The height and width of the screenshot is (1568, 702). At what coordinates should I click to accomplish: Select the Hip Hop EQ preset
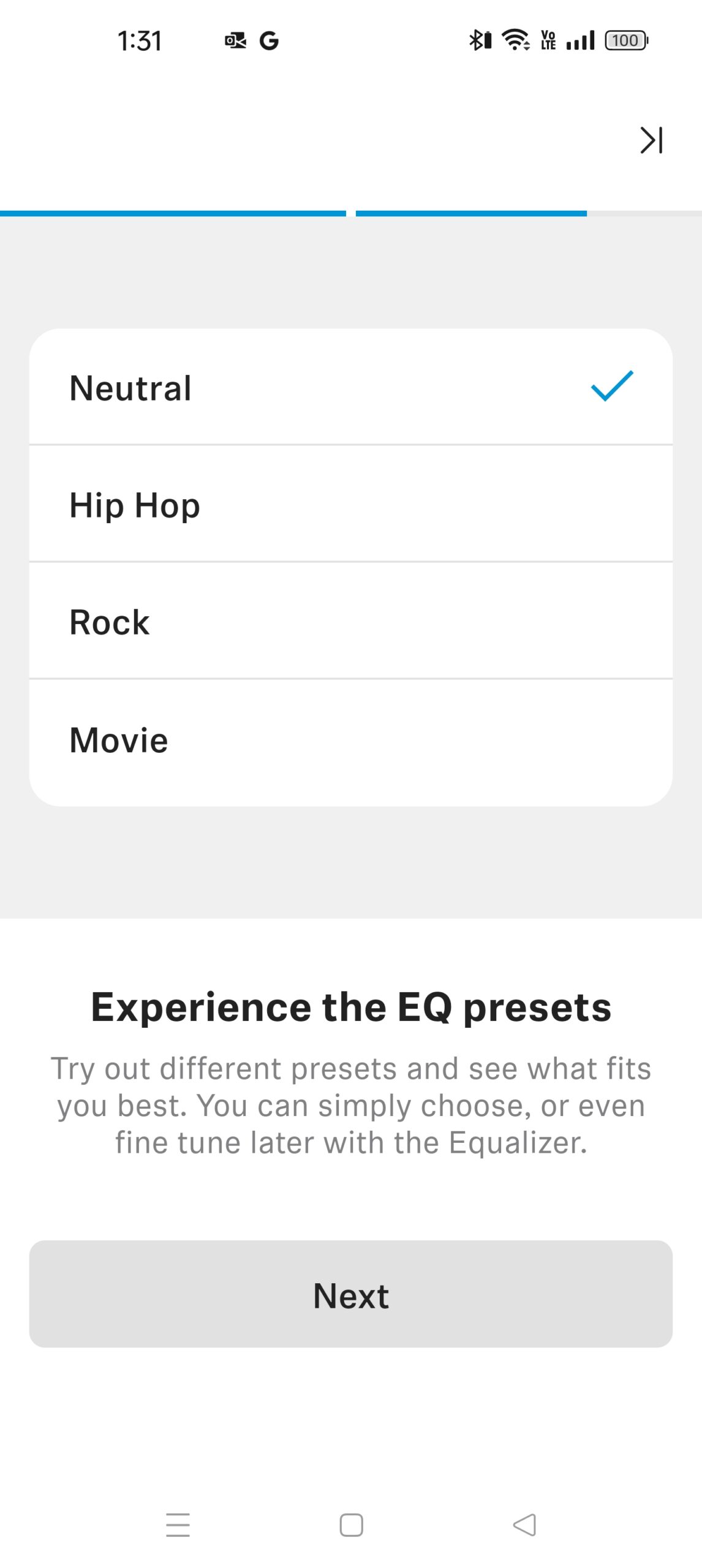coord(350,505)
